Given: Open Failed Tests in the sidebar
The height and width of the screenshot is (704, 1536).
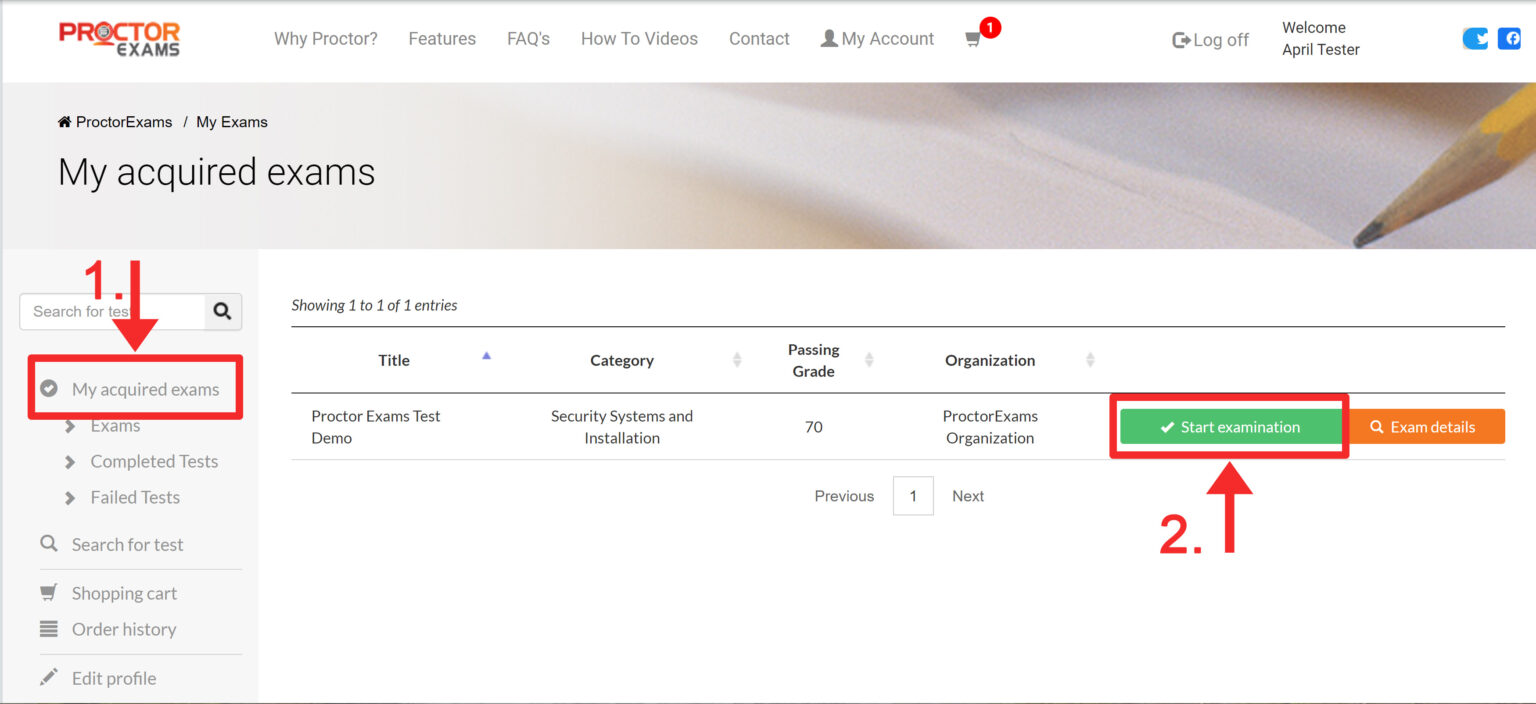Looking at the screenshot, I should coord(135,497).
